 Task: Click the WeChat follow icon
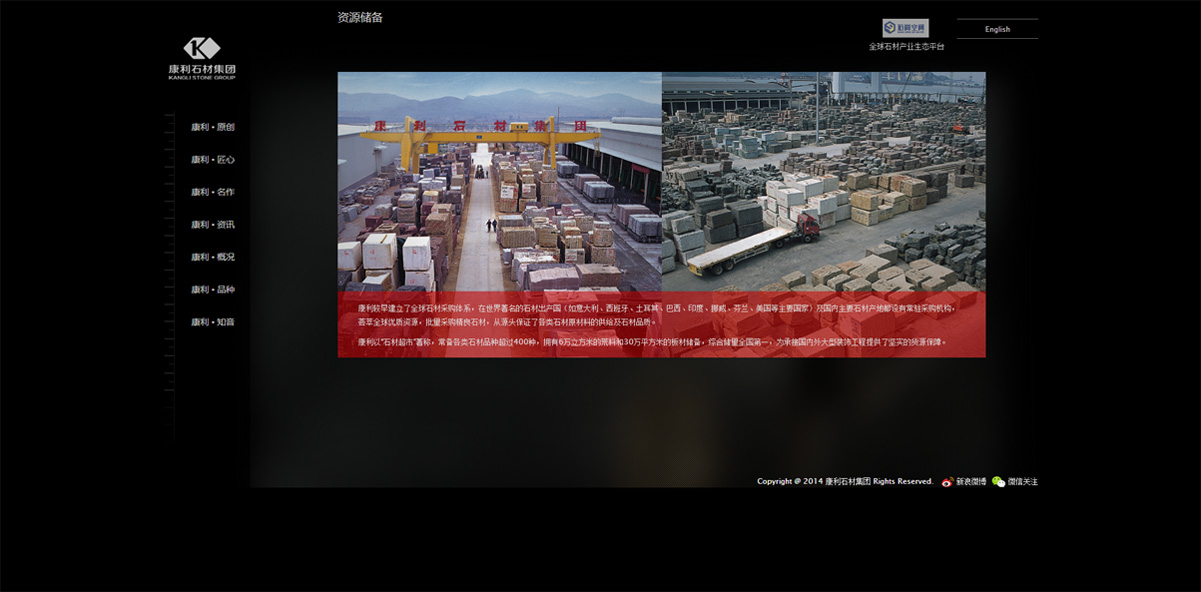tap(998, 482)
